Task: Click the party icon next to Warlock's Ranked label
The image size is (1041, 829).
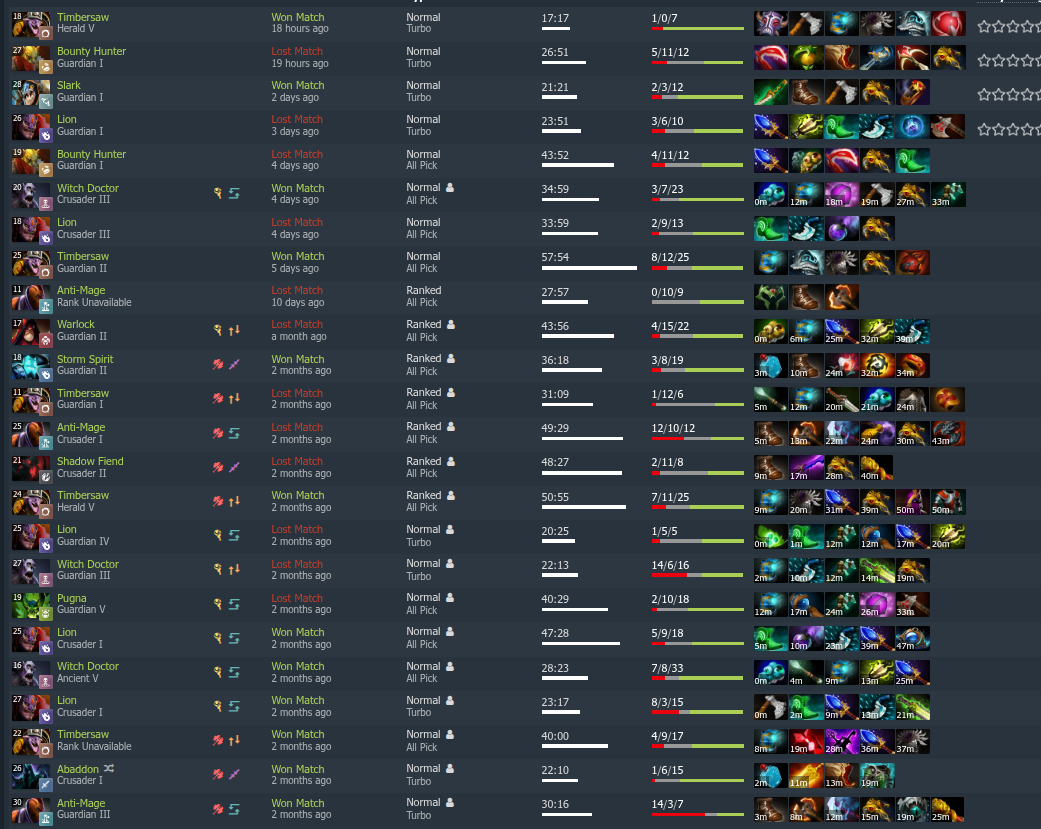Action: click(x=451, y=324)
